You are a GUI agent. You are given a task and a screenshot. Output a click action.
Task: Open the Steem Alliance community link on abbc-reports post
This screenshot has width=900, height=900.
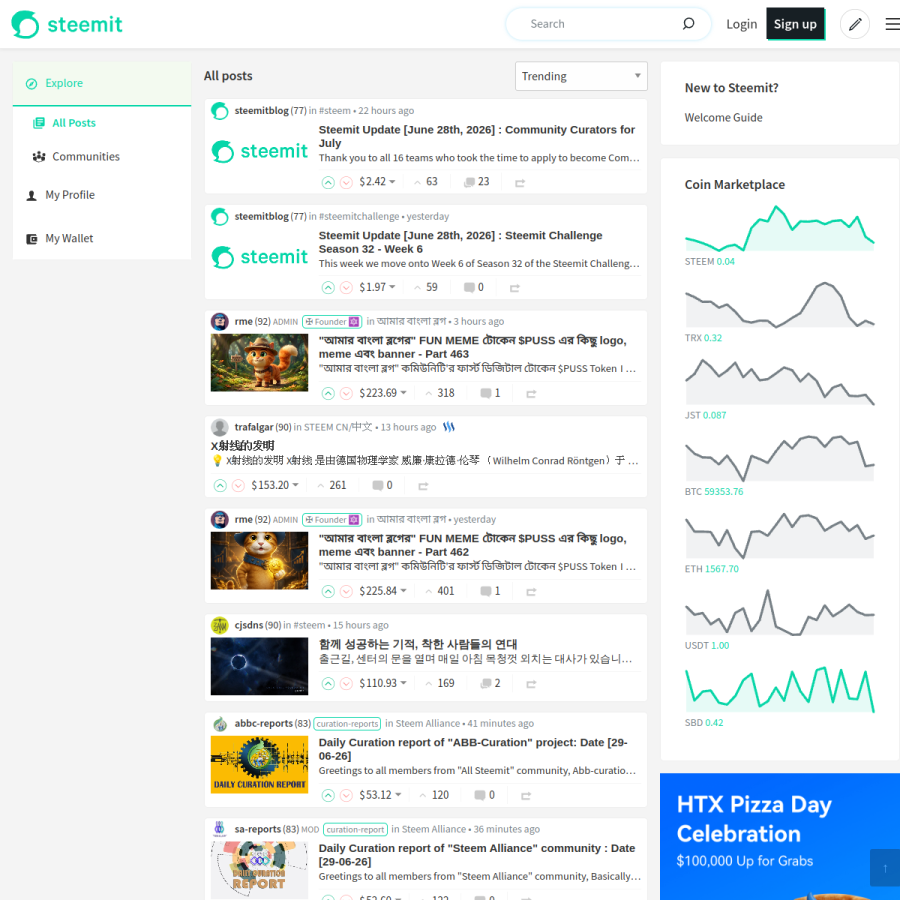click(428, 723)
